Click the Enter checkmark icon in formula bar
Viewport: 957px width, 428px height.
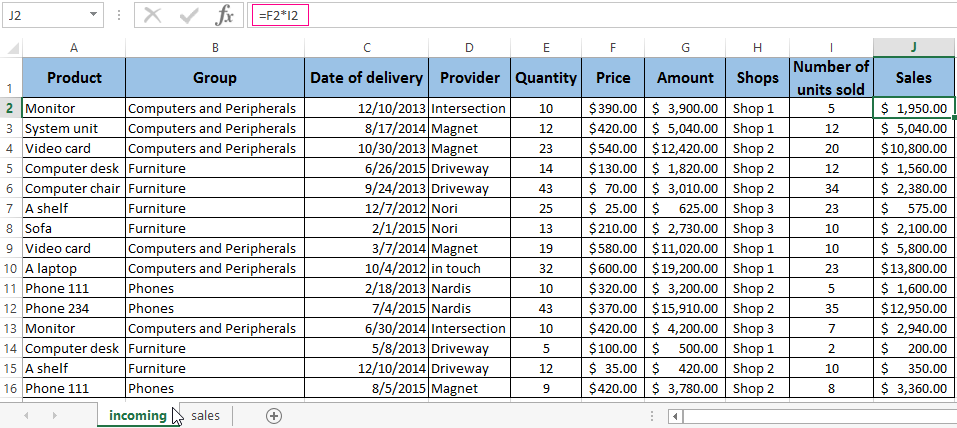pos(188,15)
